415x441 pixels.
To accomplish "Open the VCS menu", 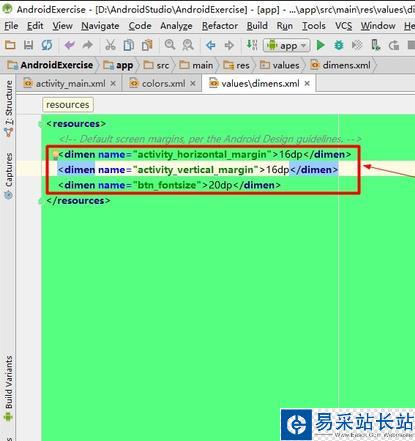I will pyautogui.click(x=343, y=26).
